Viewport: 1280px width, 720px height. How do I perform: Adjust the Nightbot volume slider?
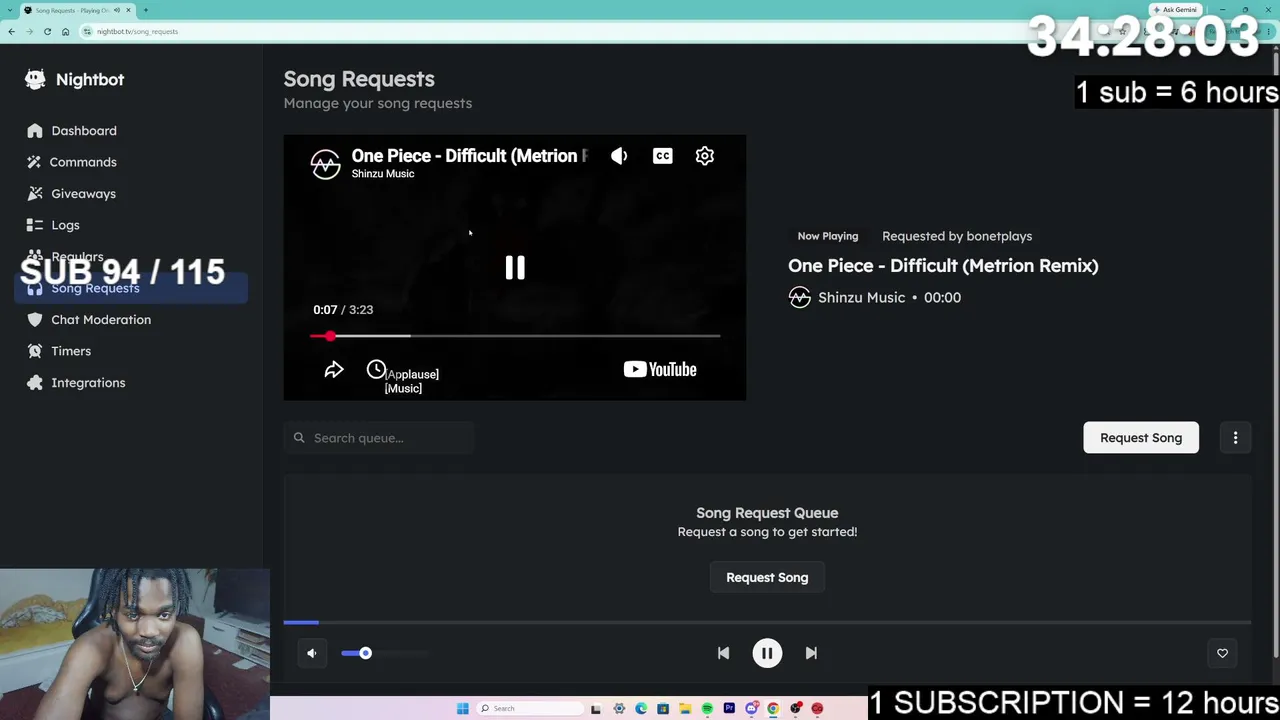[x=385, y=653]
